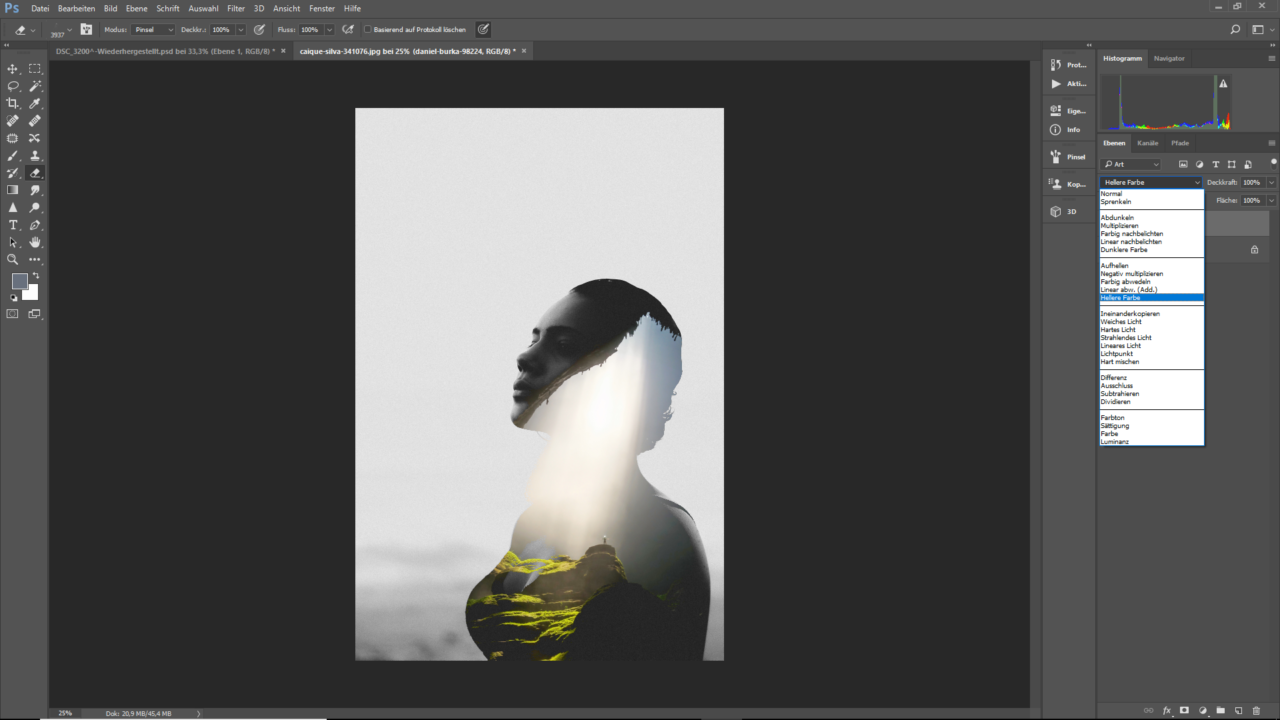Toggle type layer filter
This screenshot has height=720, width=1280.
[x=1215, y=164]
